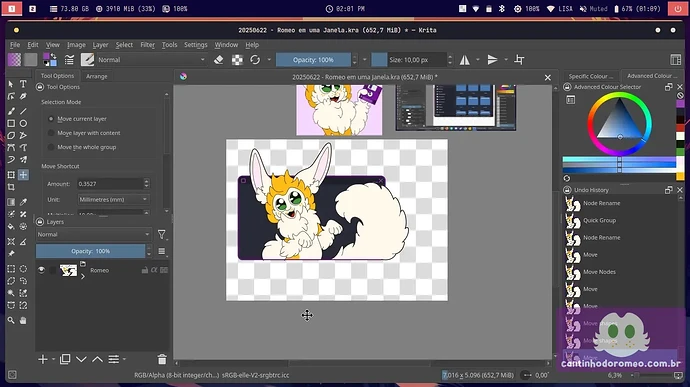Viewport: 690px width, 387px height.
Task: Toggle the eraser mode icon
Action: 218,60
